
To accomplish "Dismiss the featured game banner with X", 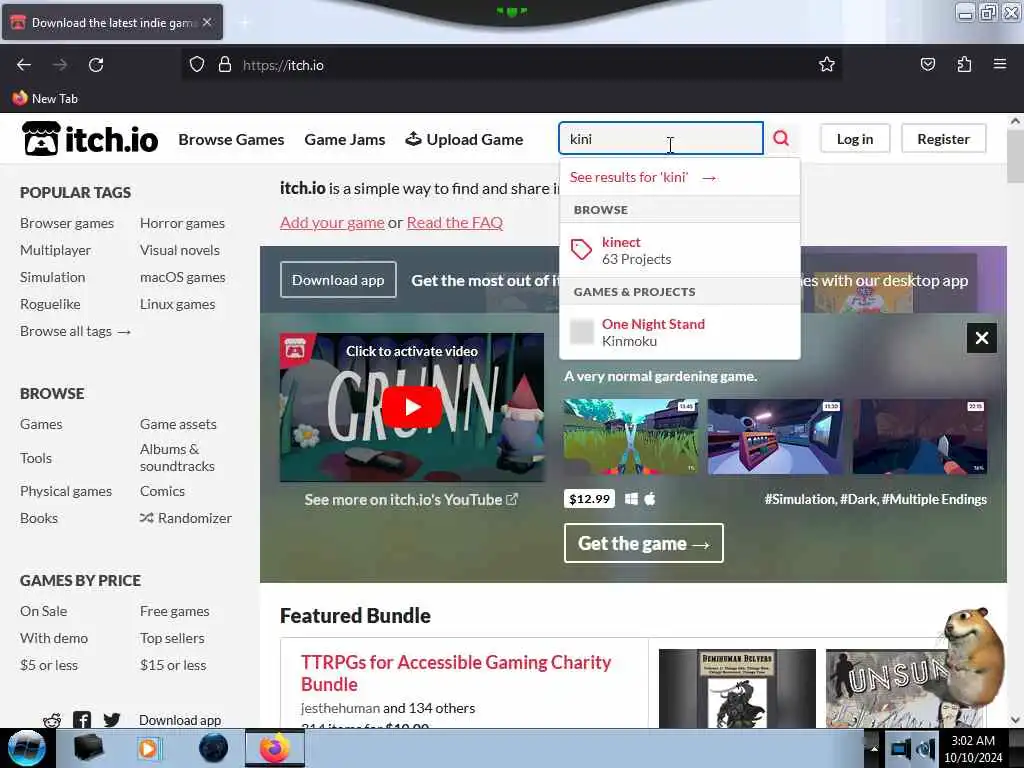I will tap(982, 338).
